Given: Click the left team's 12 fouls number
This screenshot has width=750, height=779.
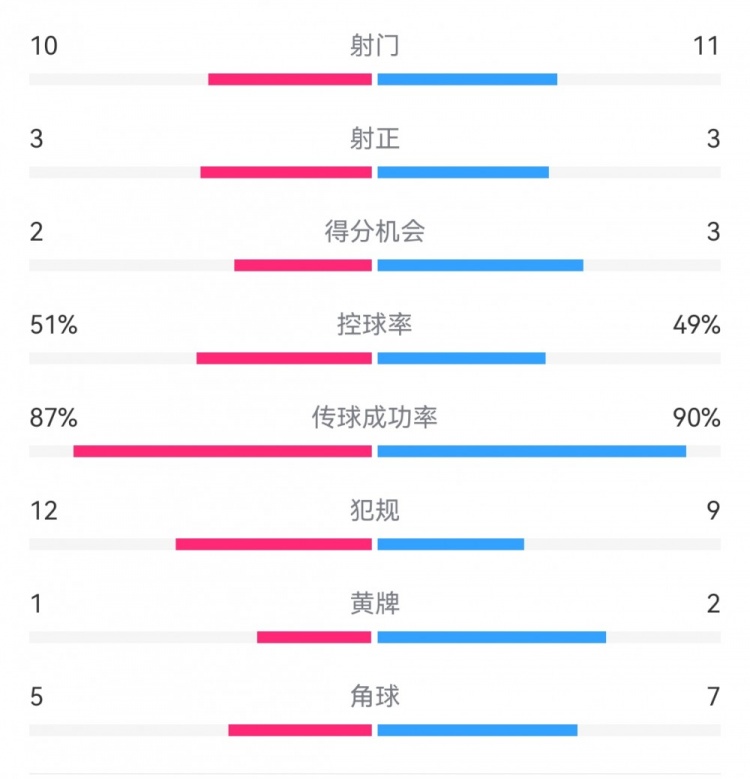Looking at the screenshot, I should pyautogui.click(x=43, y=511).
